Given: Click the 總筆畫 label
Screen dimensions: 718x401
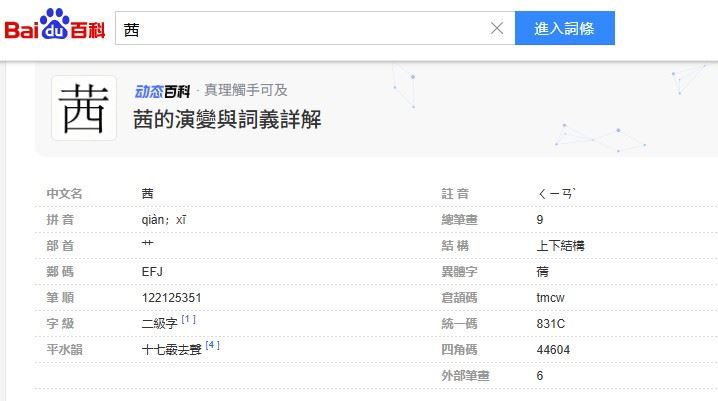Looking at the screenshot, I should (459, 220).
